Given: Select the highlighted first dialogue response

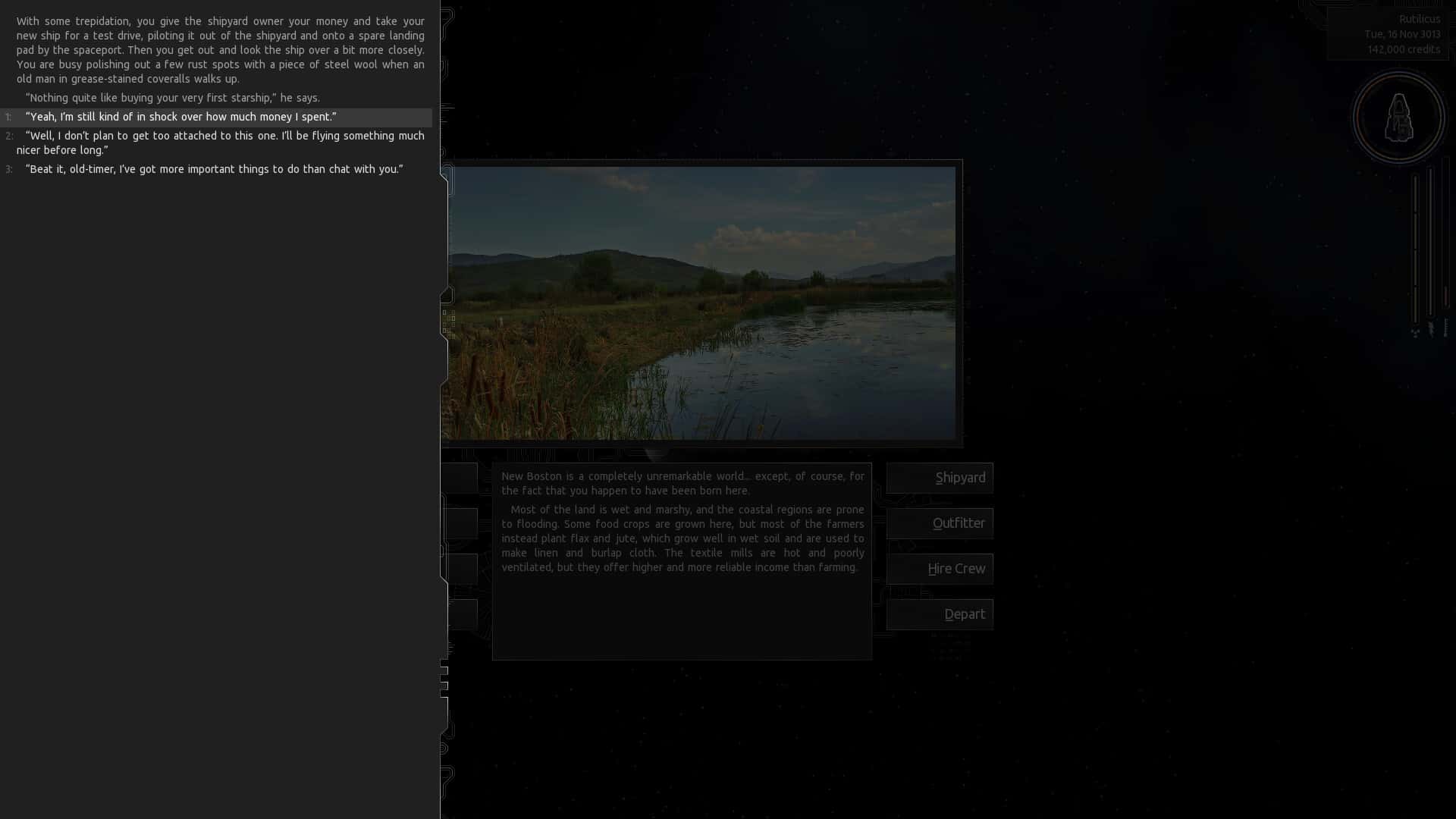Looking at the screenshot, I should point(181,117).
